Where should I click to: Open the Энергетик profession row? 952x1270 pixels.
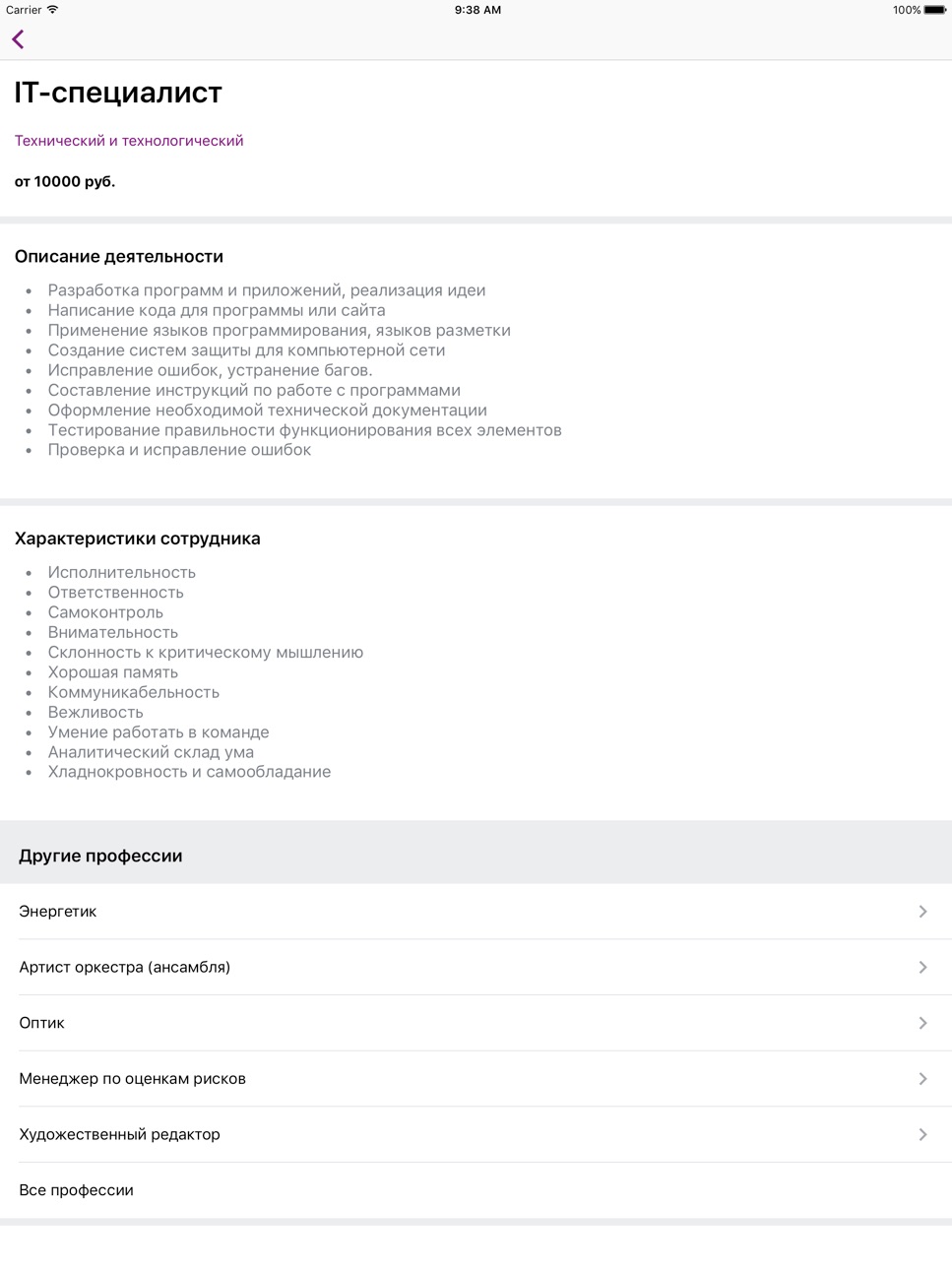pos(476,912)
